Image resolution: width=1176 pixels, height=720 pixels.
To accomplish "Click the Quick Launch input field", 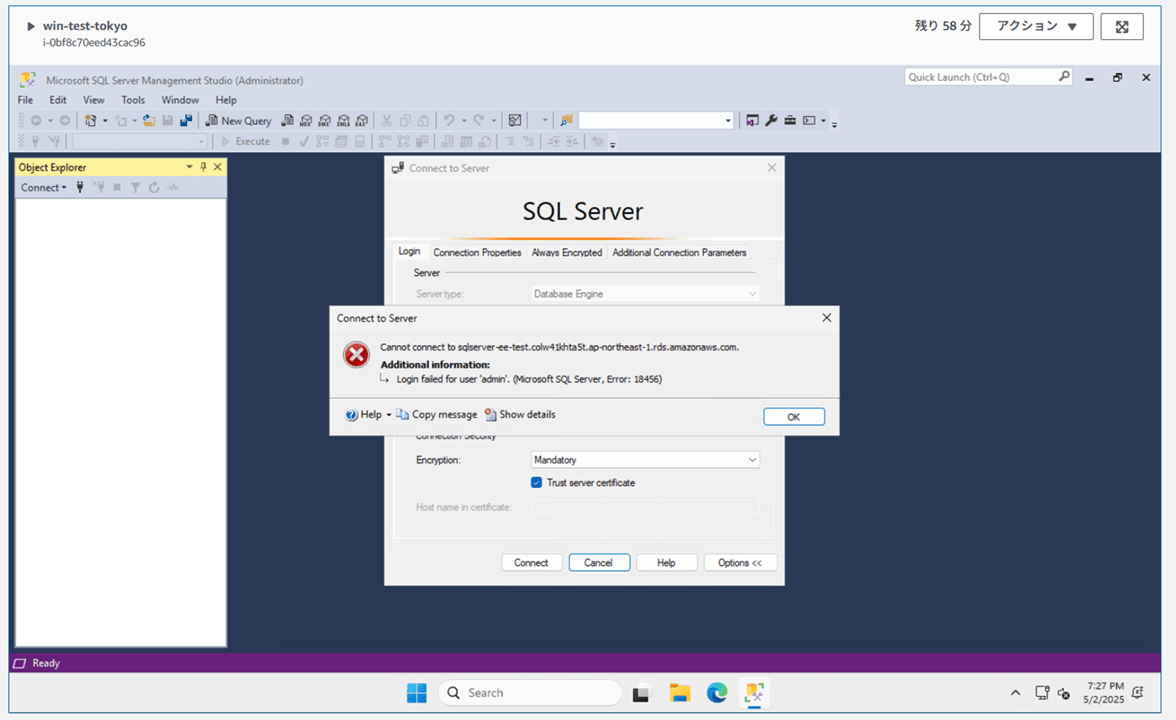I will (x=980, y=76).
